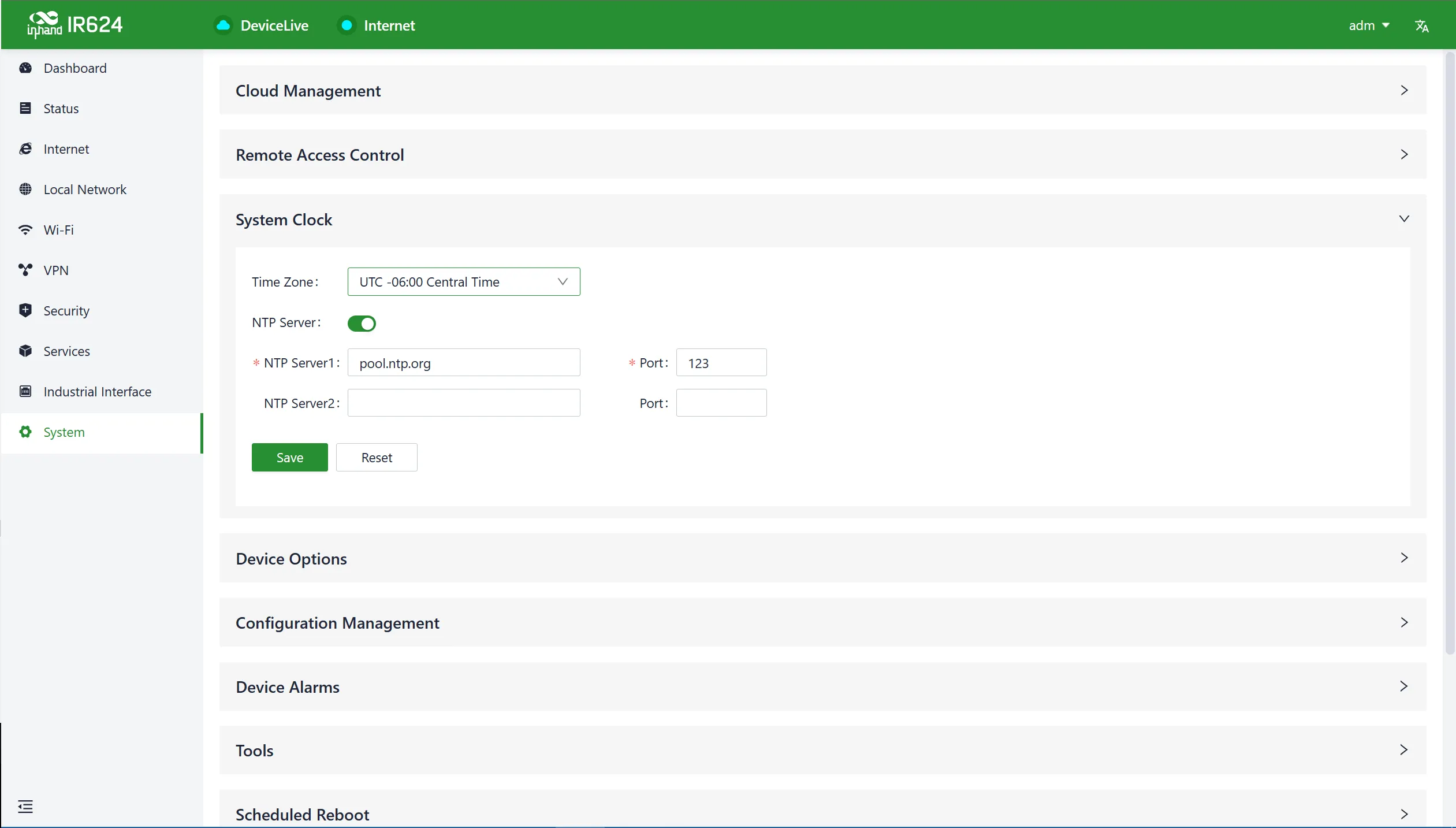Select the VPN menu item
This screenshot has height=828, width=1456.
pyautogui.click(x=102, y=270)
